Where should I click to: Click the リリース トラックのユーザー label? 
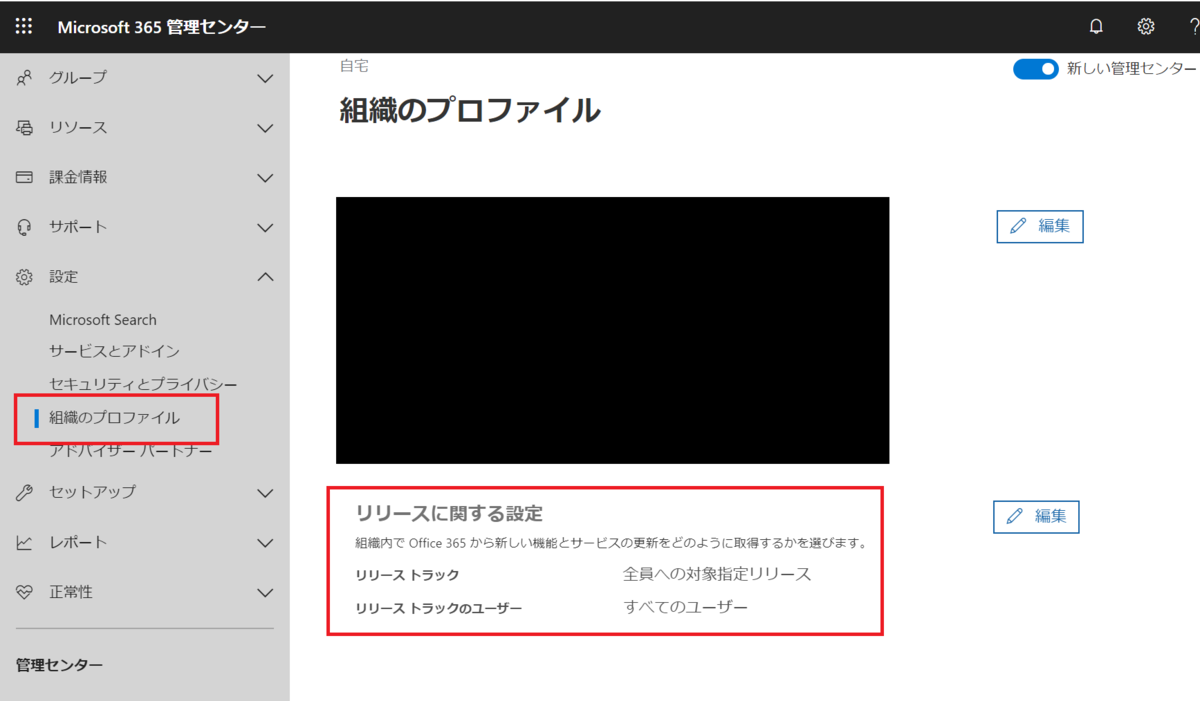coord(438,608)
